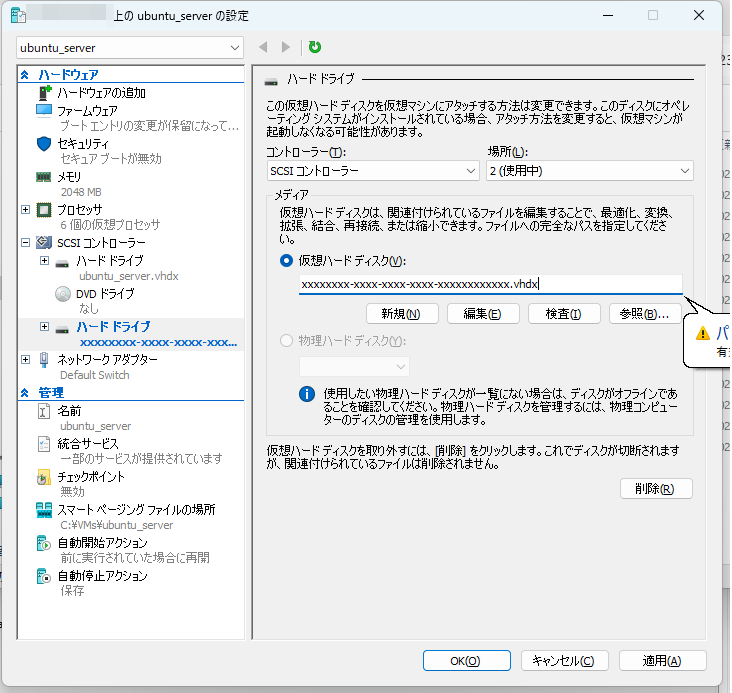Screen dimensions: 732x693
Task: Select the Default Switch text
Action: point(95,375)
